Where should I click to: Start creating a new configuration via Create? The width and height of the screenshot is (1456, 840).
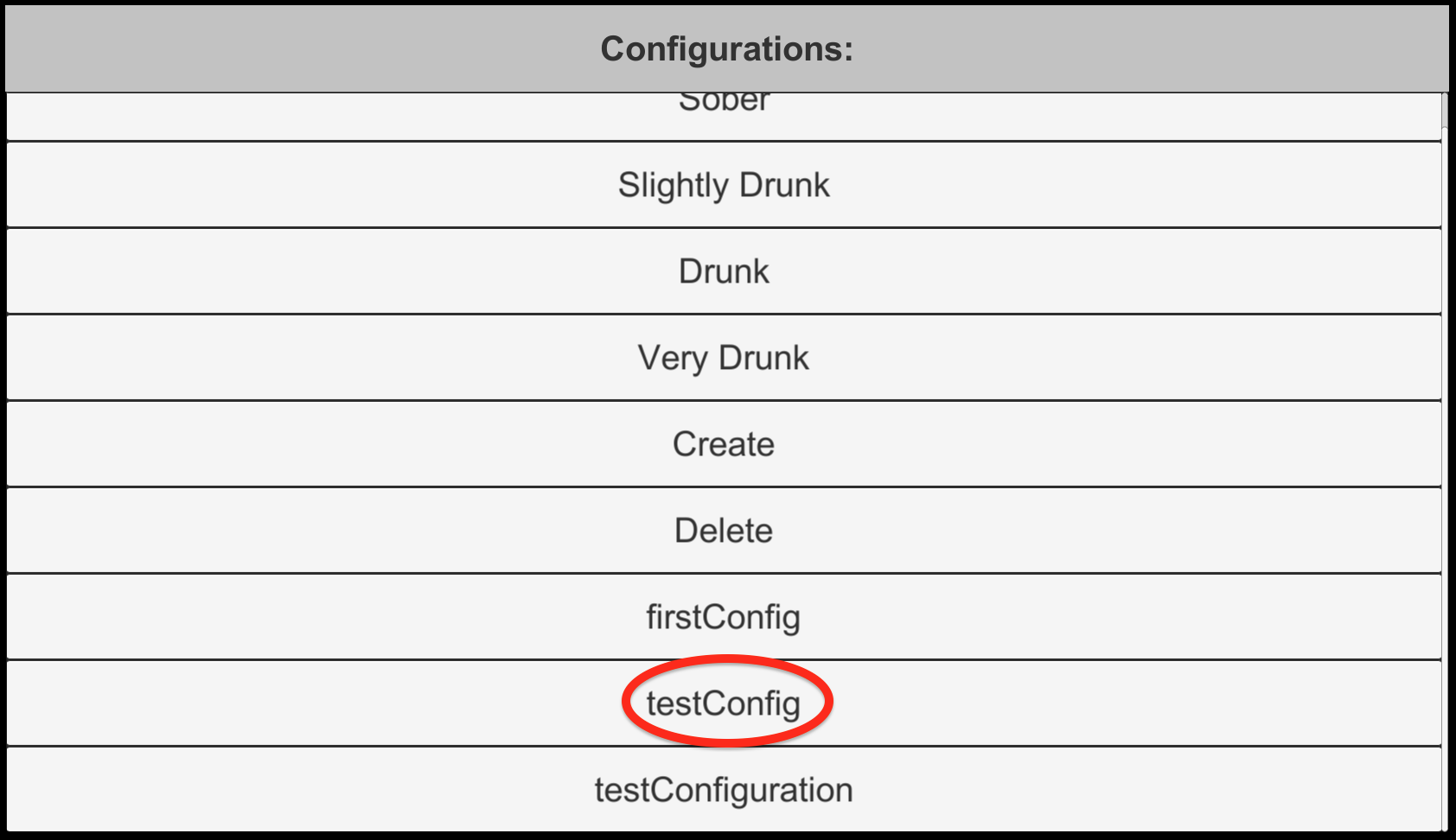coord(724,444)
